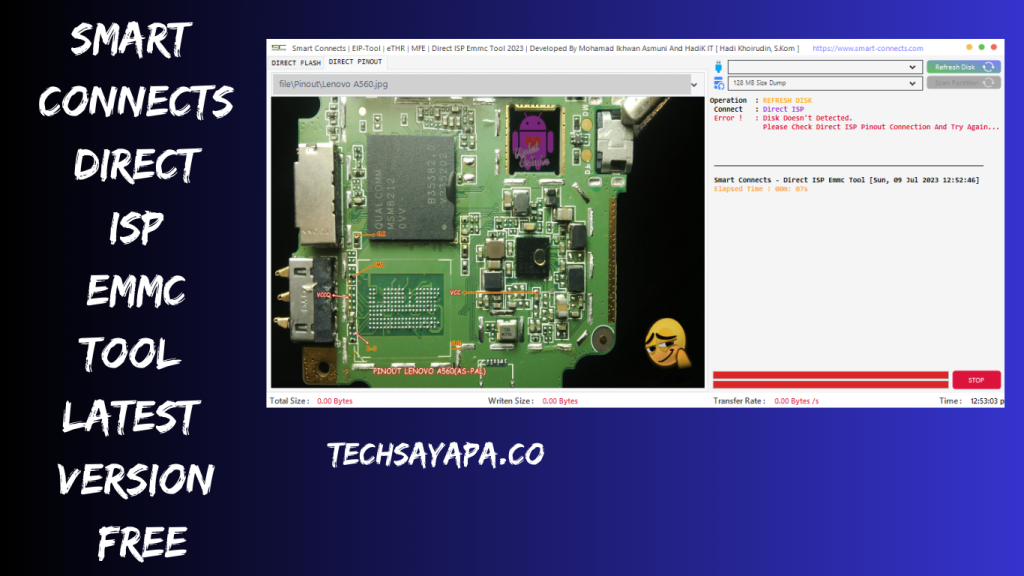This screenshot has width=1024, height=576.
Task: Open the 128 MB Size Dump dropdown
Action: coord(825,83)
